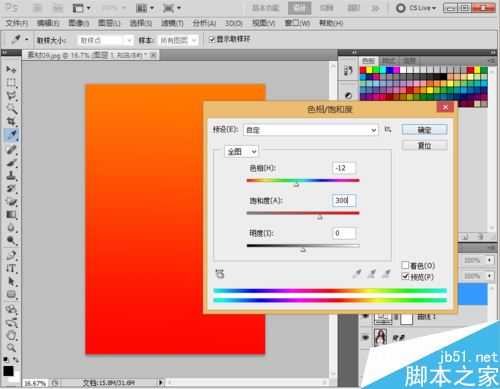Image resolution: width=500 pixels, height=389 pixels.
Task: Select the Path Selection tool
Action: point(11,282)
